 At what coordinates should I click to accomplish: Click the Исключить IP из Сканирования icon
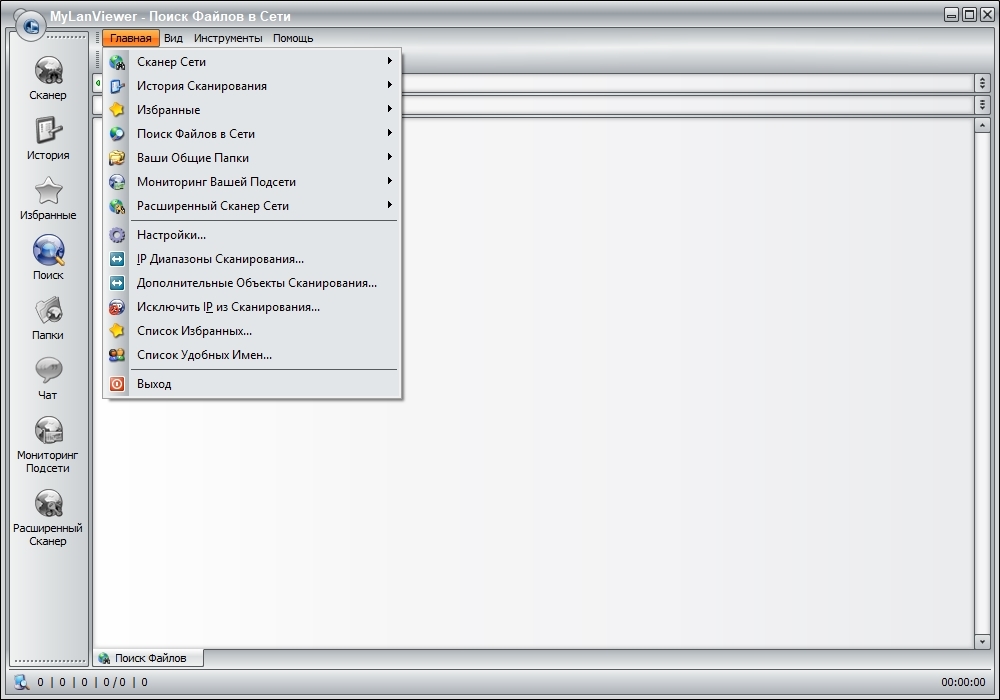point(117,307)
